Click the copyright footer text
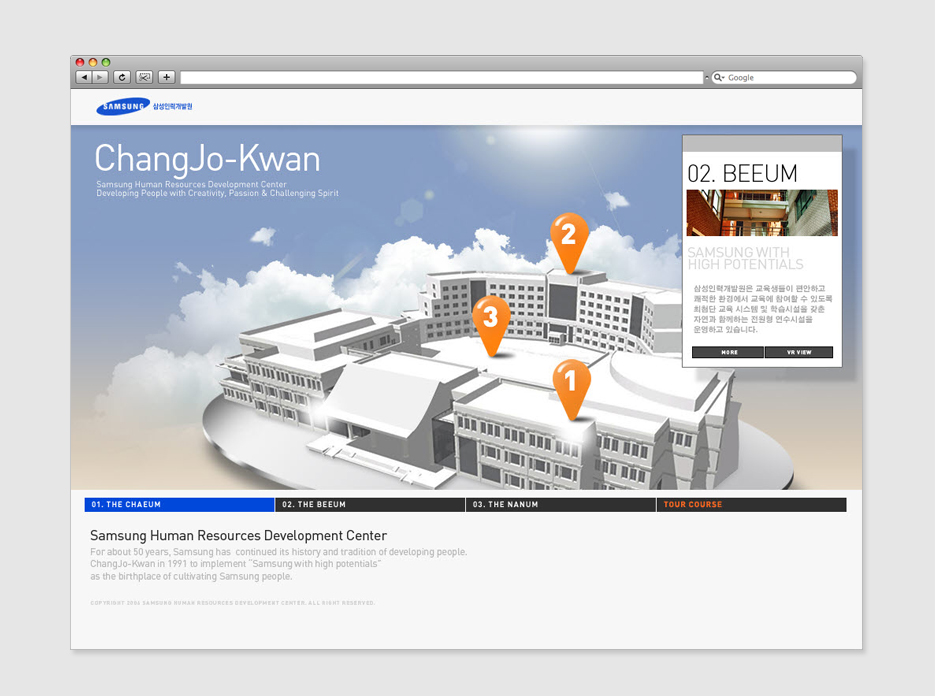The height and width of the screenshot is (696, 935). point(233,603)
